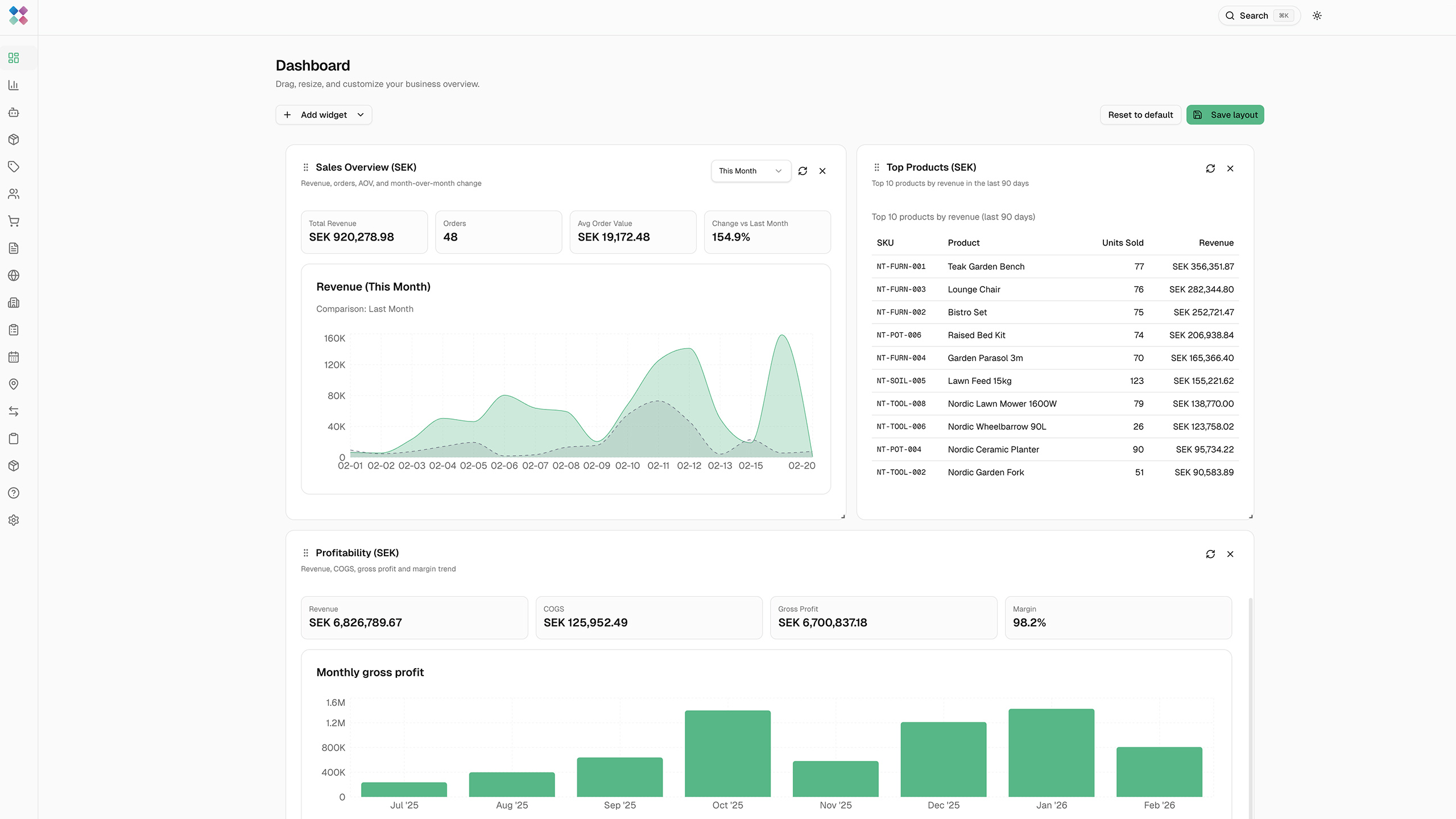1456x819 pixels.
Task: Refresh the Sales Overview widget
Action: 803,171
